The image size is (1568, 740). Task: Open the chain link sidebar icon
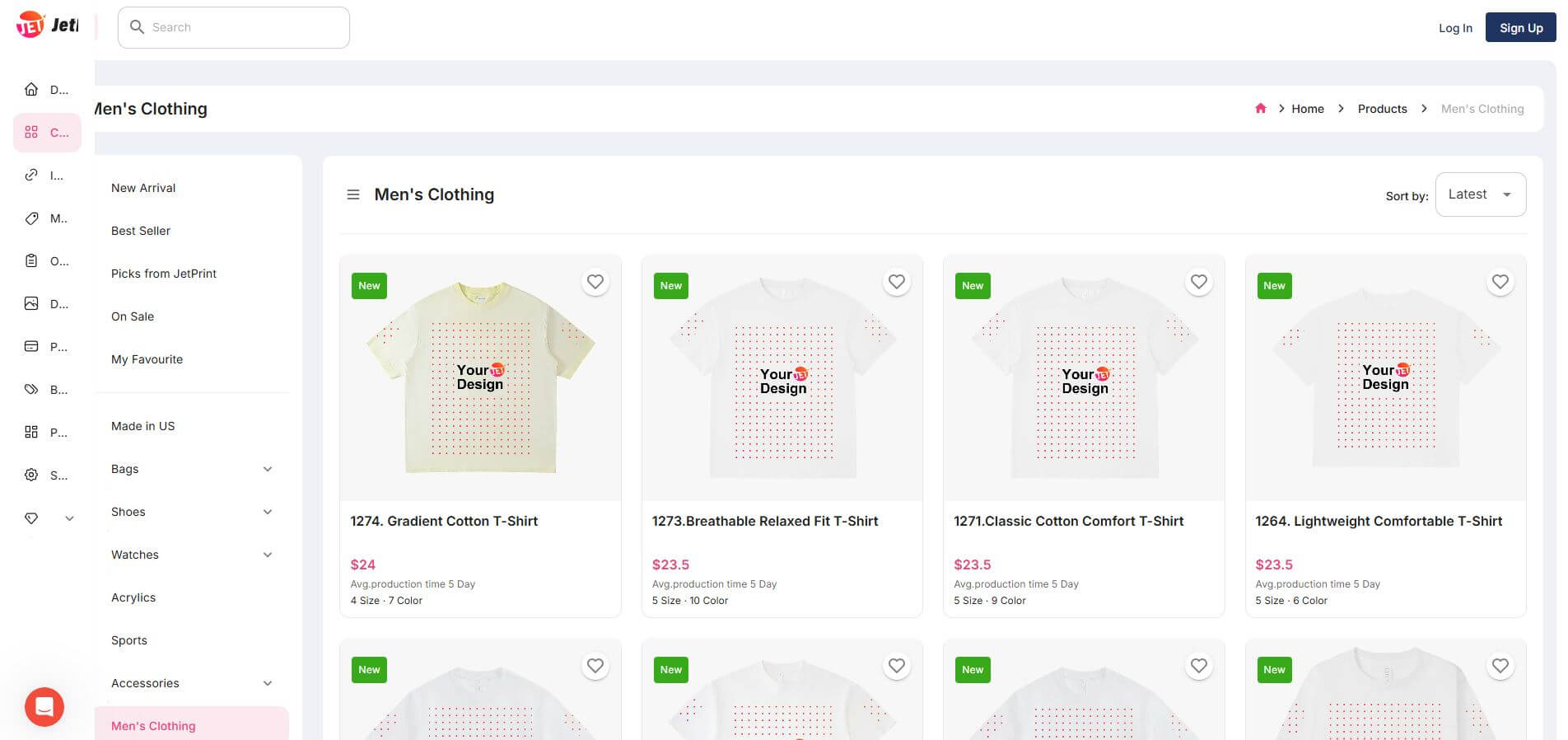tap(31, 175)
